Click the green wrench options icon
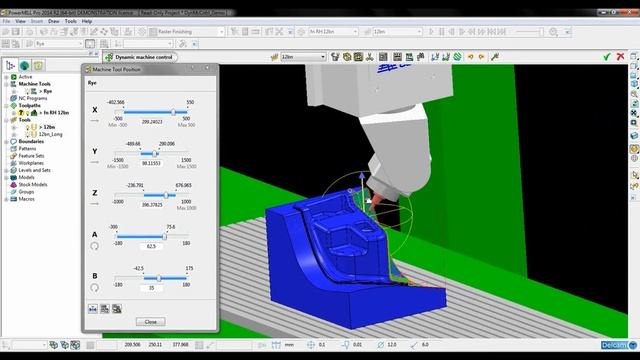The width and height of the screenshot is (640, 360). (x=495, y=57)
